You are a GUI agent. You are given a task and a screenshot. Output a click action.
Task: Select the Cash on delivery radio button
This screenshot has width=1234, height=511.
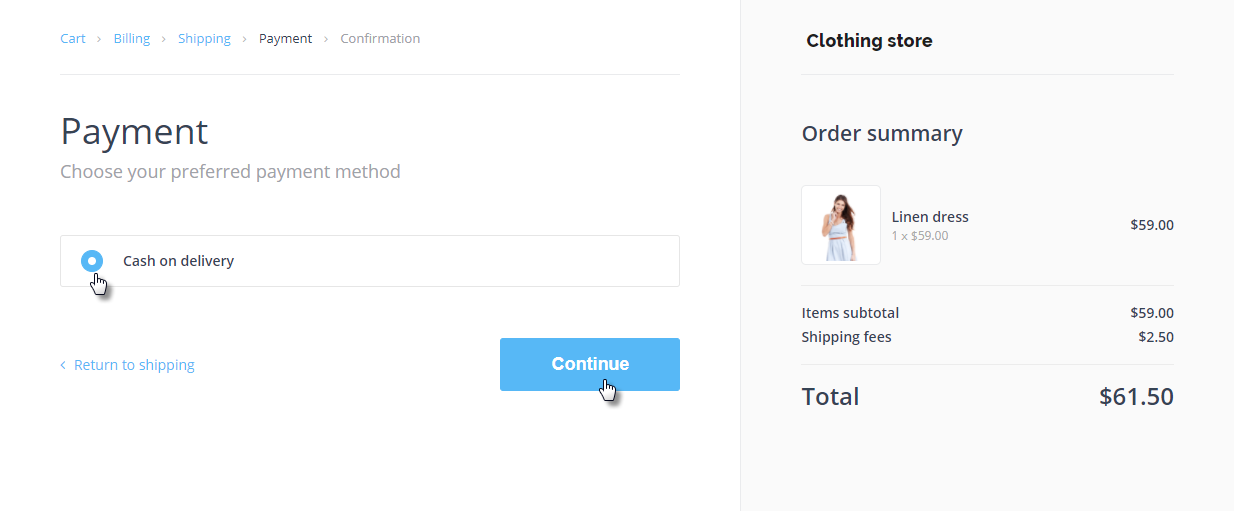click(92, 261)
